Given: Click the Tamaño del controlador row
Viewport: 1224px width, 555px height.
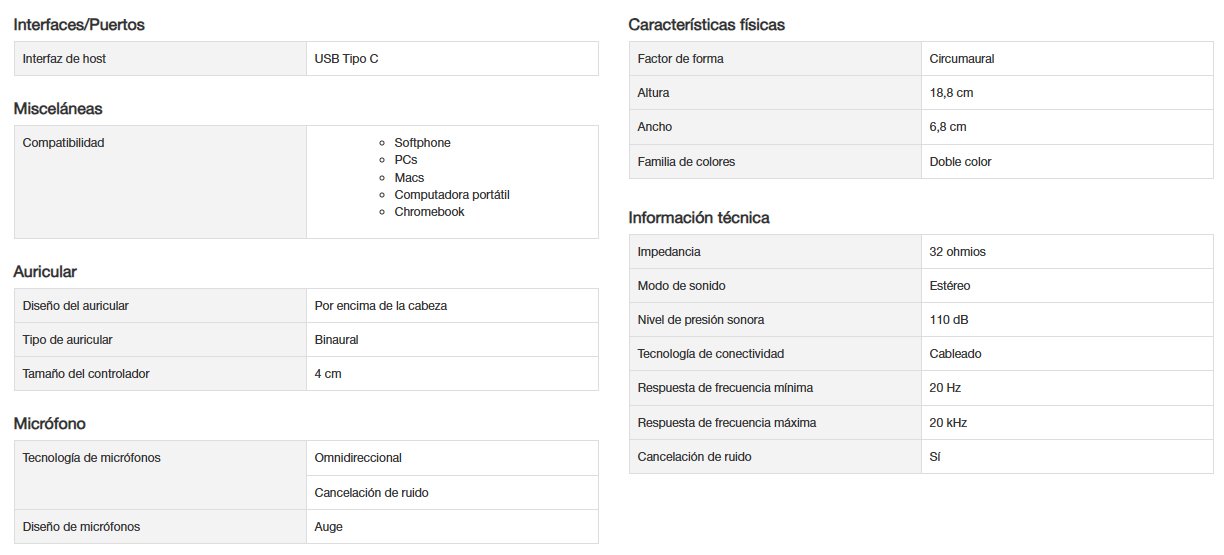Looking at the screenshot, I should [x=306, y=374].
